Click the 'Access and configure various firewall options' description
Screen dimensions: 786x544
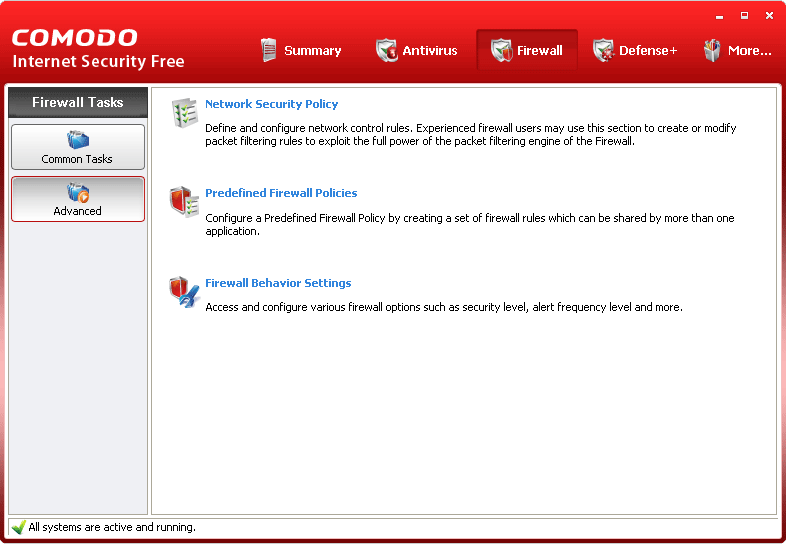click(444, 307)
